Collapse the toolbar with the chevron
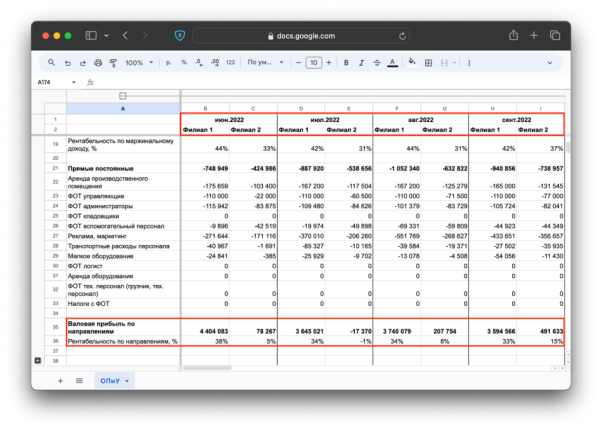The image size is (602, 431). click(x=549, y=63)
